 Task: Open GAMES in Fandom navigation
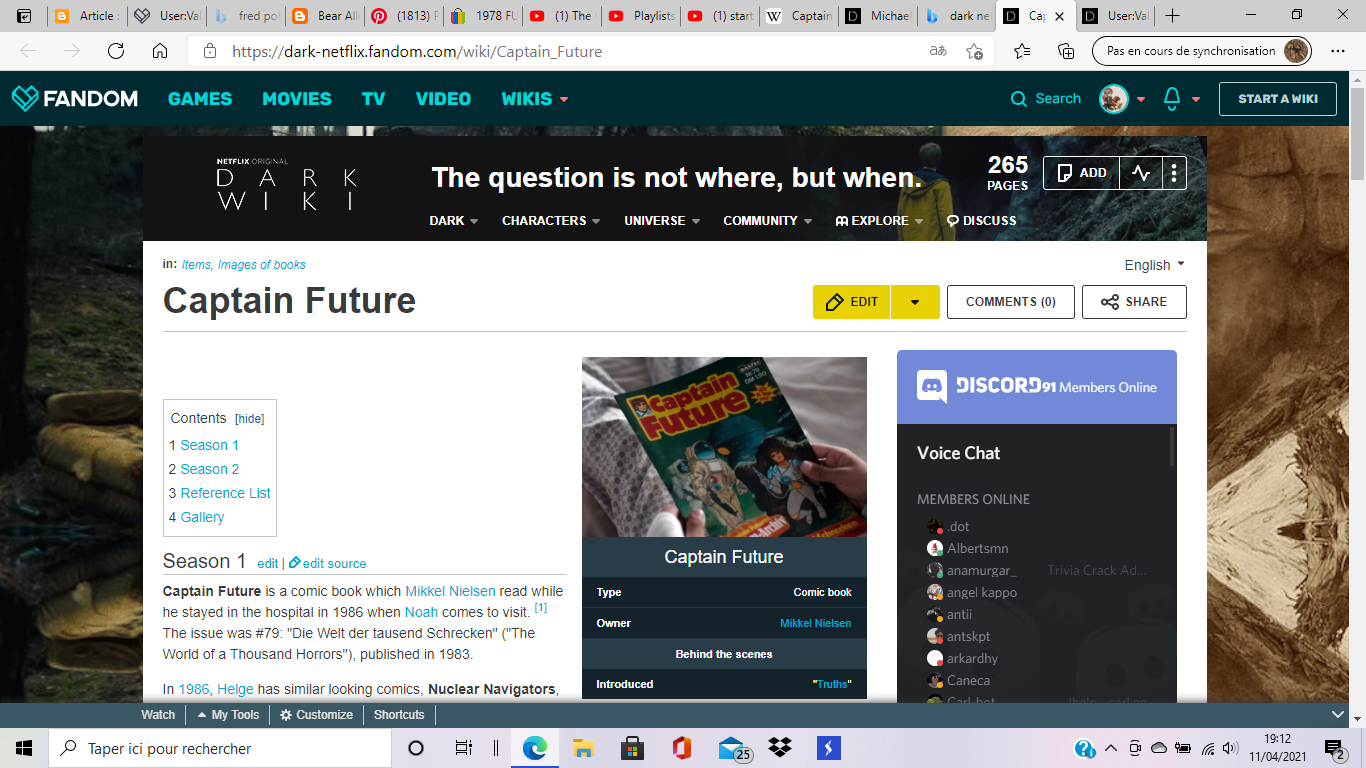click(x=200, y=98)
